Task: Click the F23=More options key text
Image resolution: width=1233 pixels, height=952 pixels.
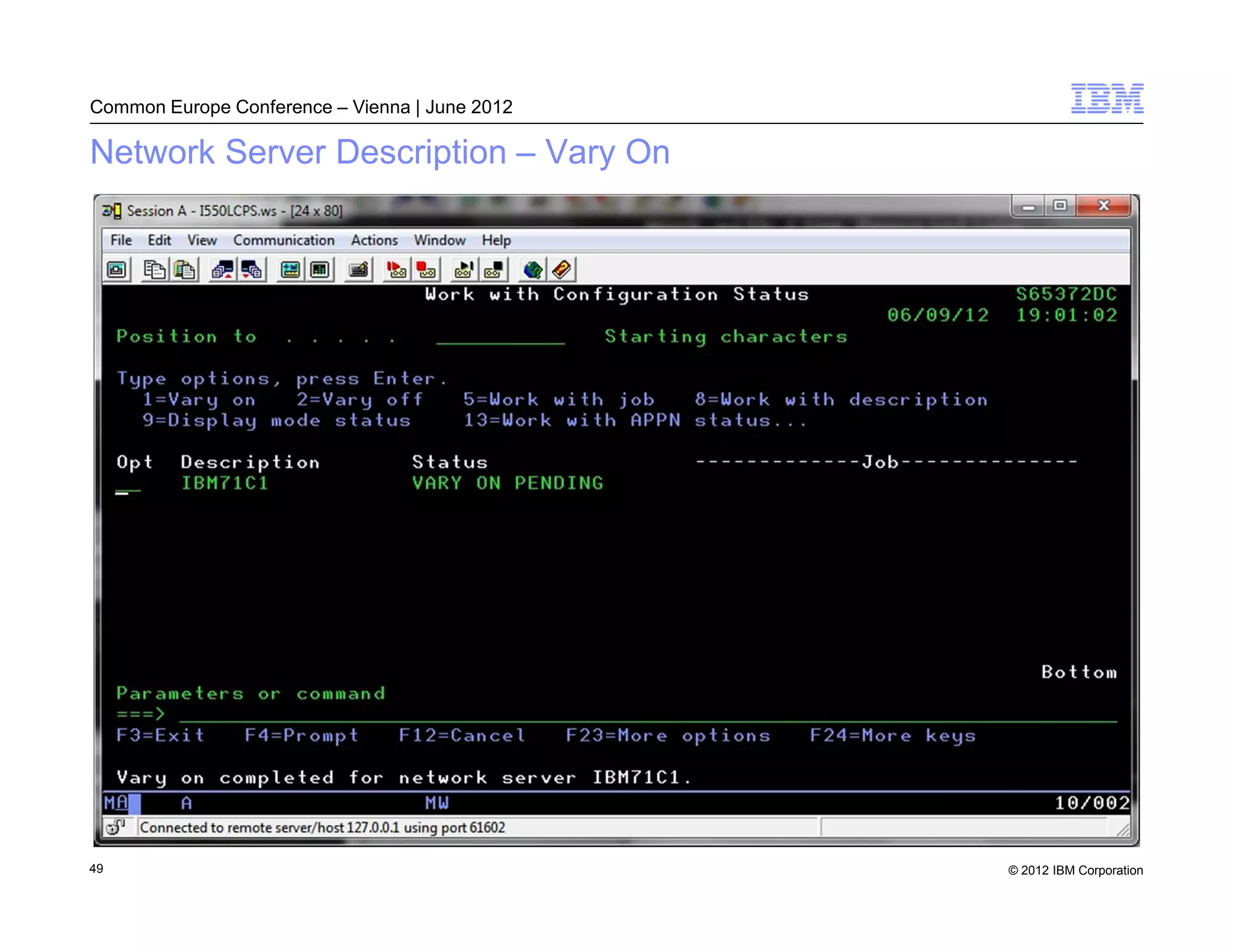Action: click(x=667, y=735)
